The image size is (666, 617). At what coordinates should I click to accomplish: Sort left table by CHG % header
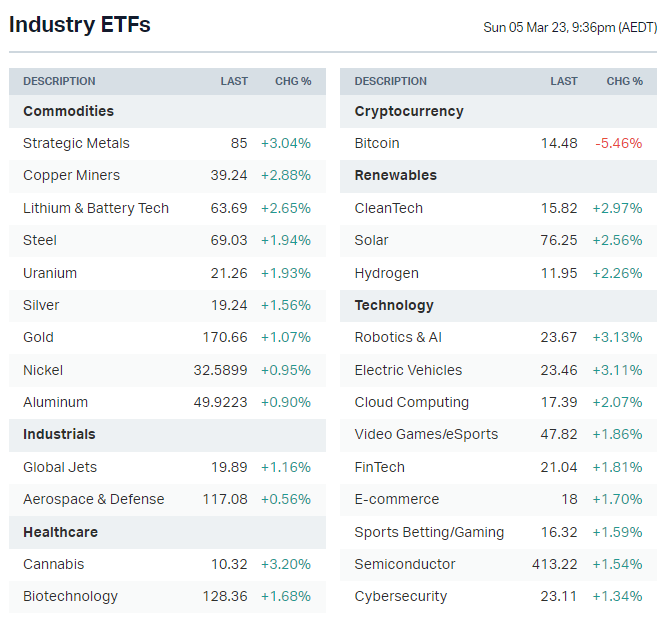pos(293,81)
